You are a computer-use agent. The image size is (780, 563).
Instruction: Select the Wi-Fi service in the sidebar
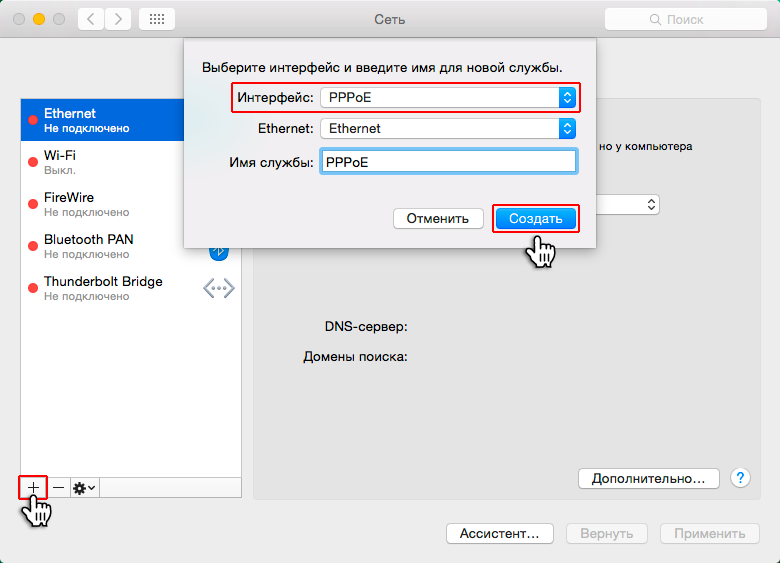point(102,162)
